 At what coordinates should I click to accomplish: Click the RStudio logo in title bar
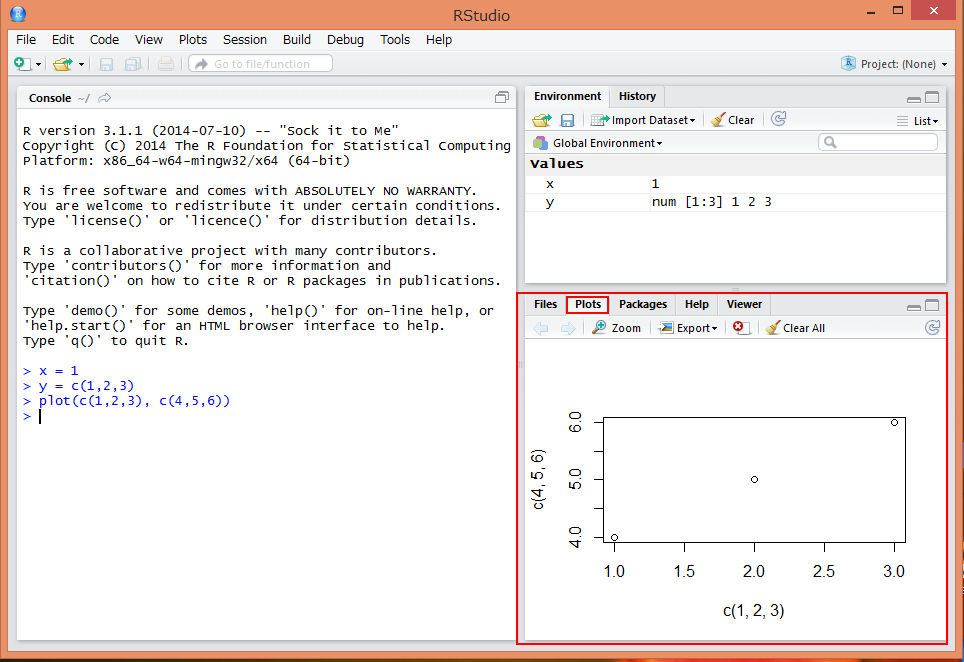(18, 14)
